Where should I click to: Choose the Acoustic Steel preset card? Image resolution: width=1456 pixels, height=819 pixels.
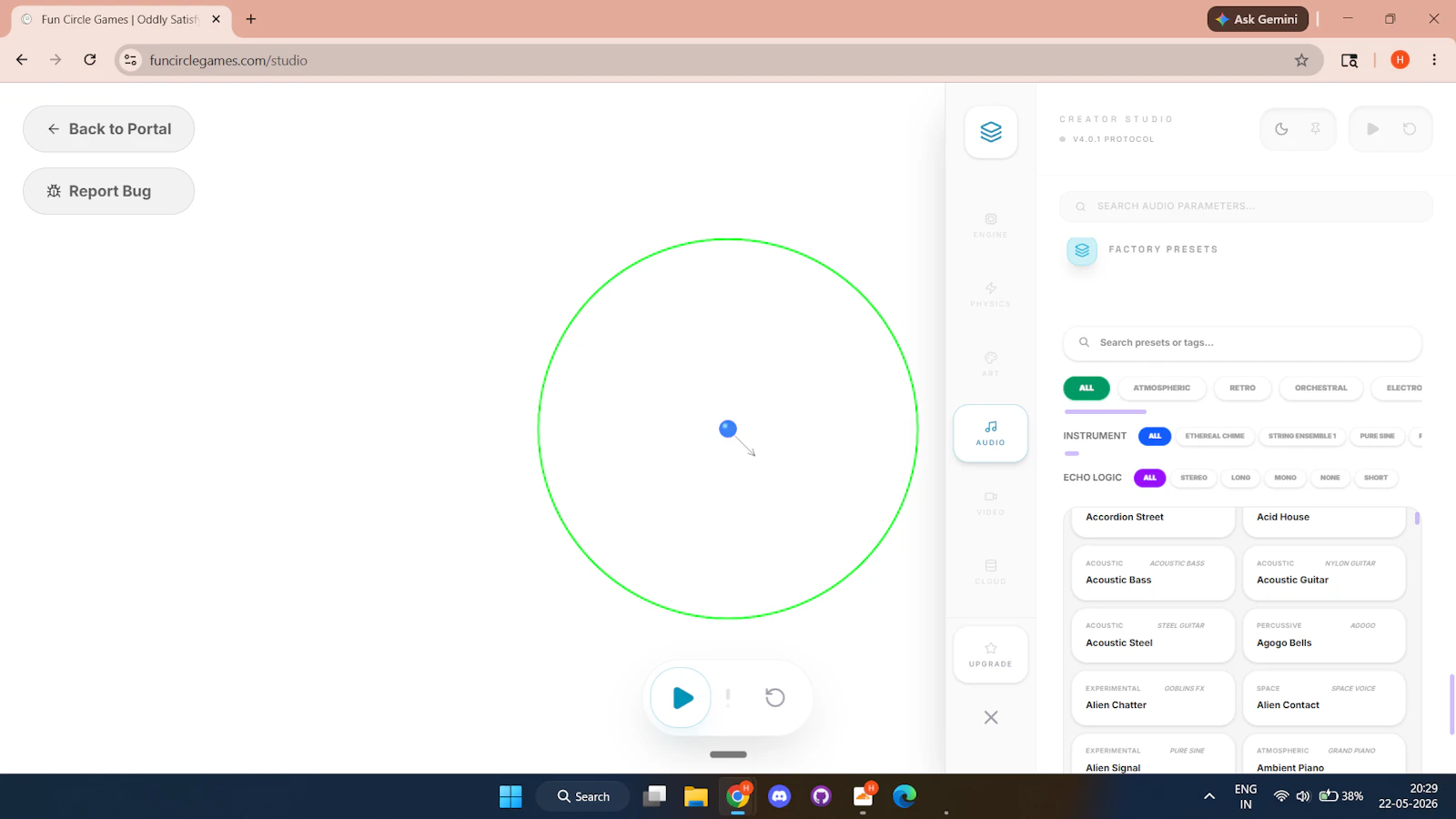[x=1153, y=635]
